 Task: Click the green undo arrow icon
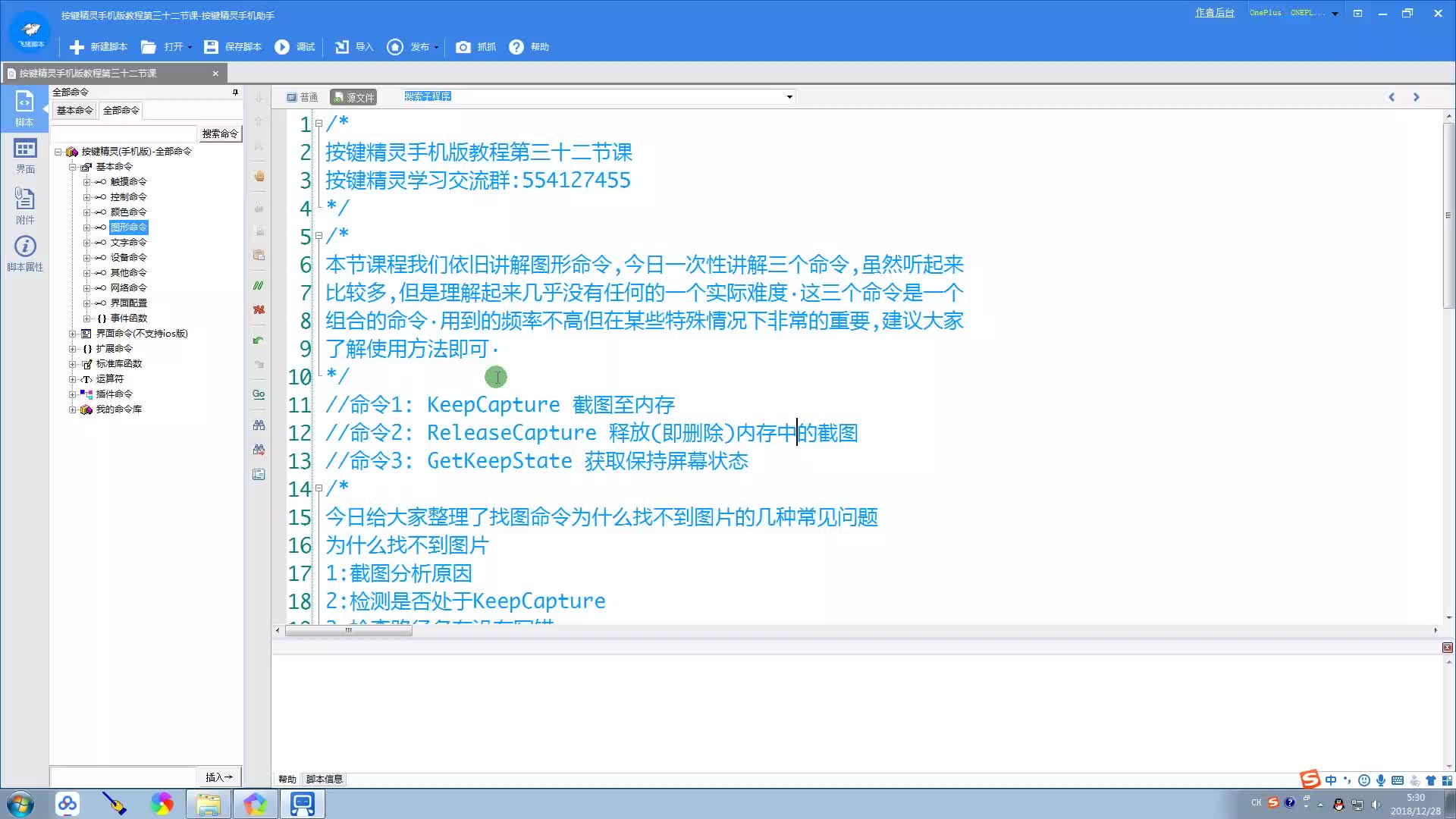(x=259, y=340)
